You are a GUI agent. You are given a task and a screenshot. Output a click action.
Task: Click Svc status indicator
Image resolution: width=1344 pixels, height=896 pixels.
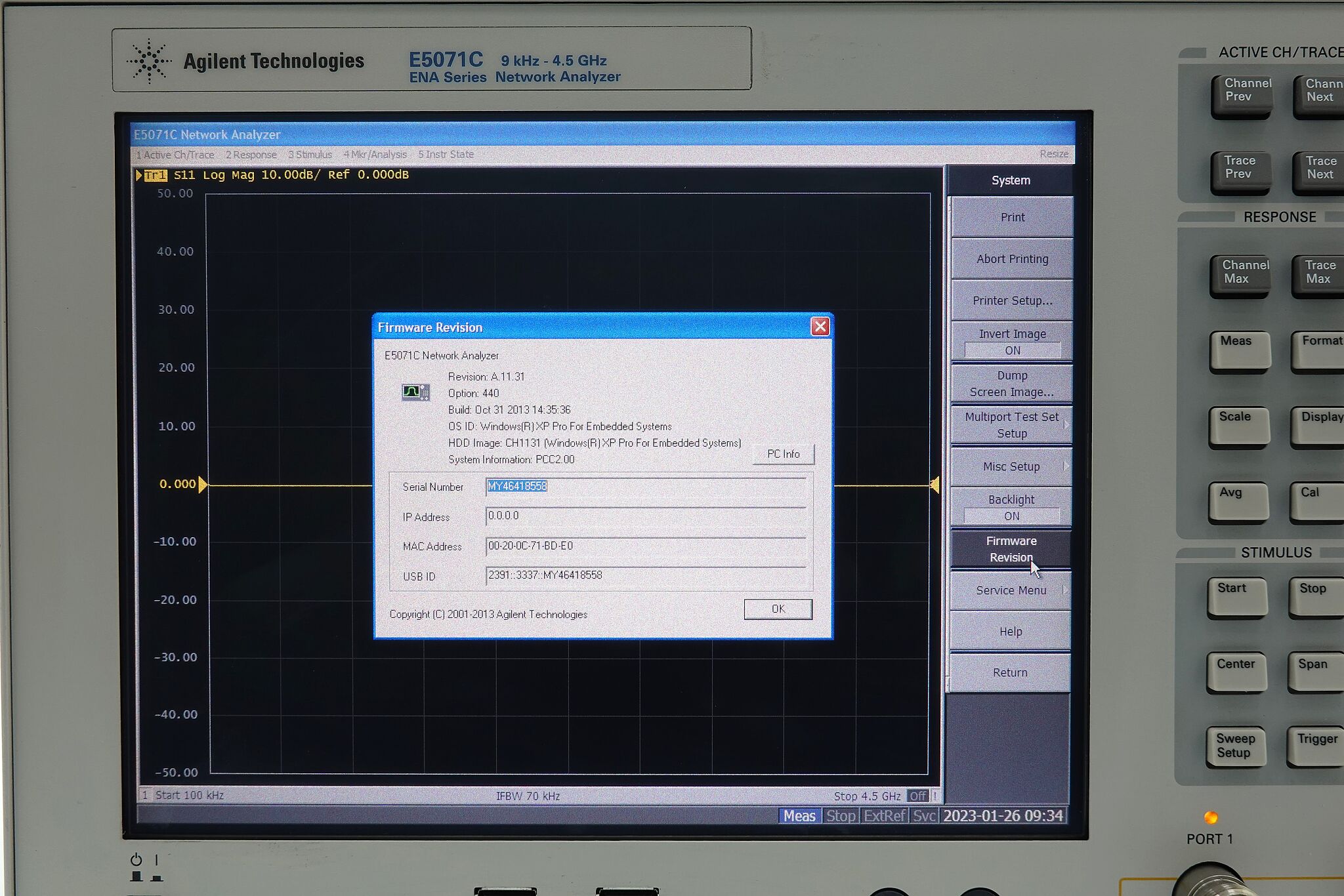pos(924,816)
